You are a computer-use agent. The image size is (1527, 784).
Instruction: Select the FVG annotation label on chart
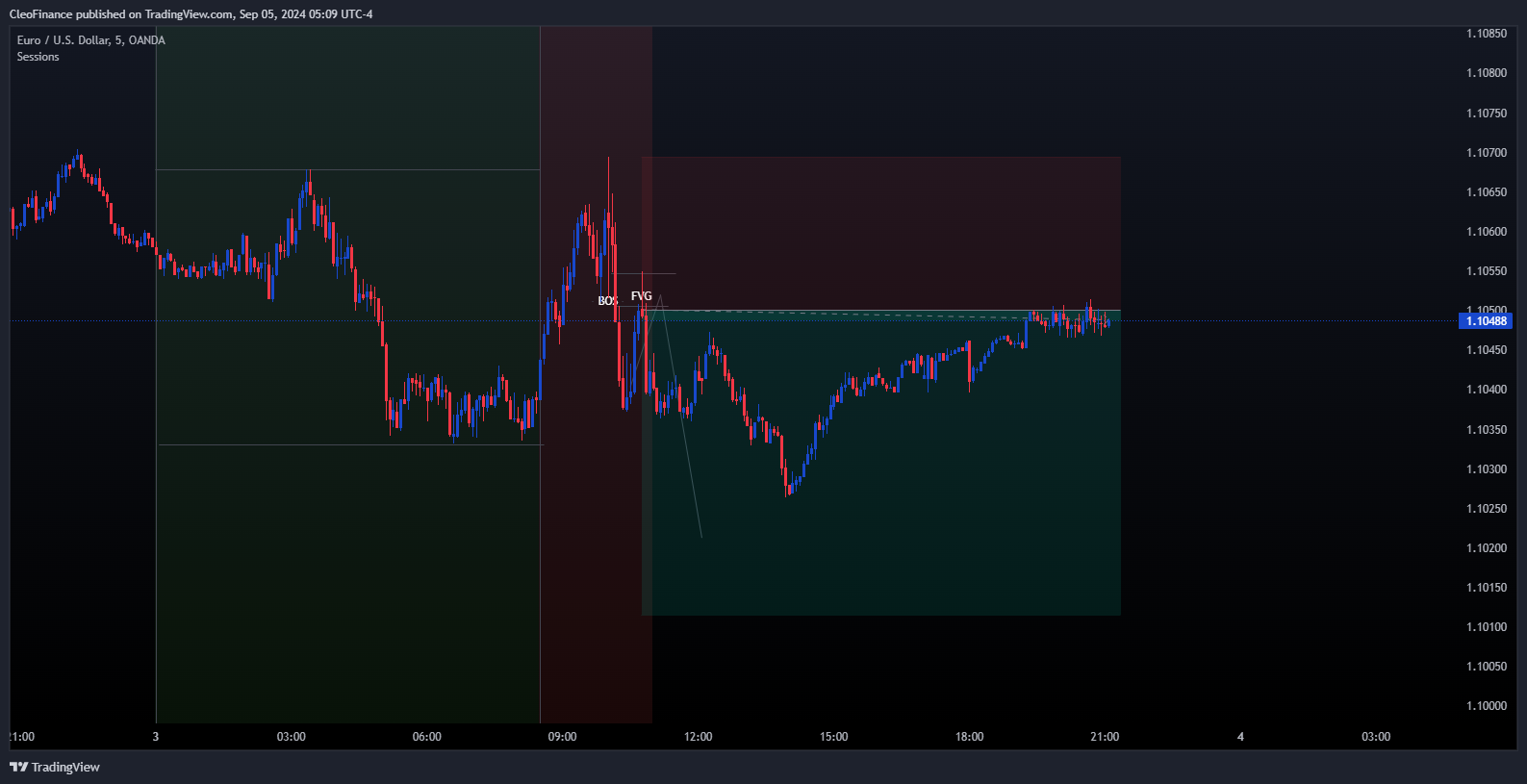[641, 295]
